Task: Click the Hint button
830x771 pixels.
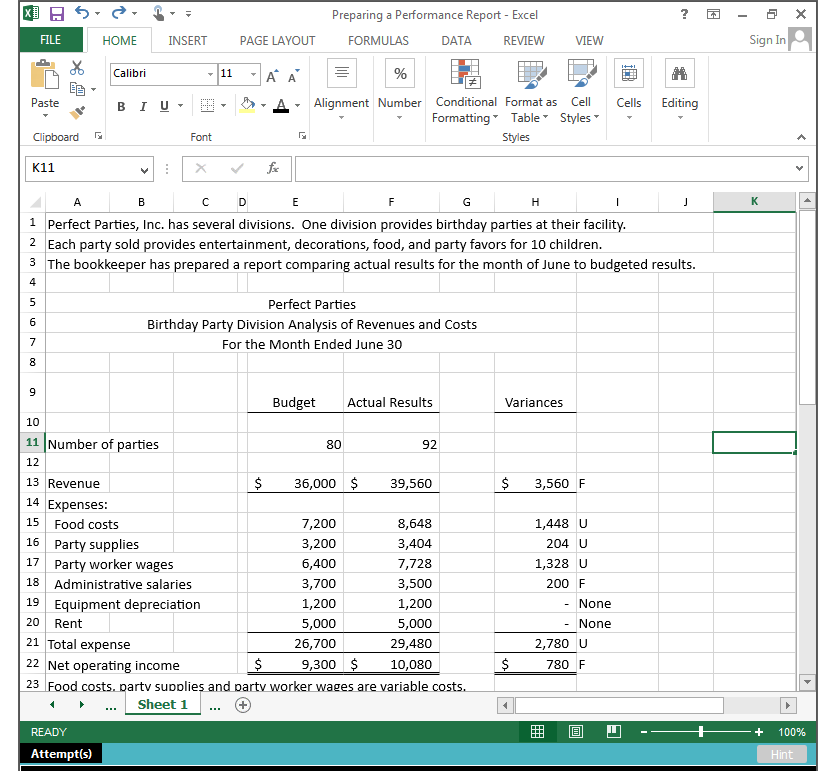Action: click(782, 754)
